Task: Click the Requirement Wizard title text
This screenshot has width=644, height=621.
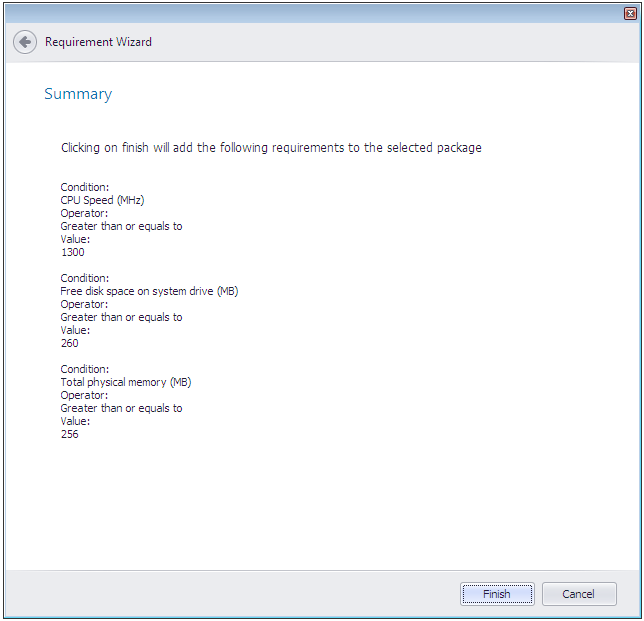Action: [98, 42]
